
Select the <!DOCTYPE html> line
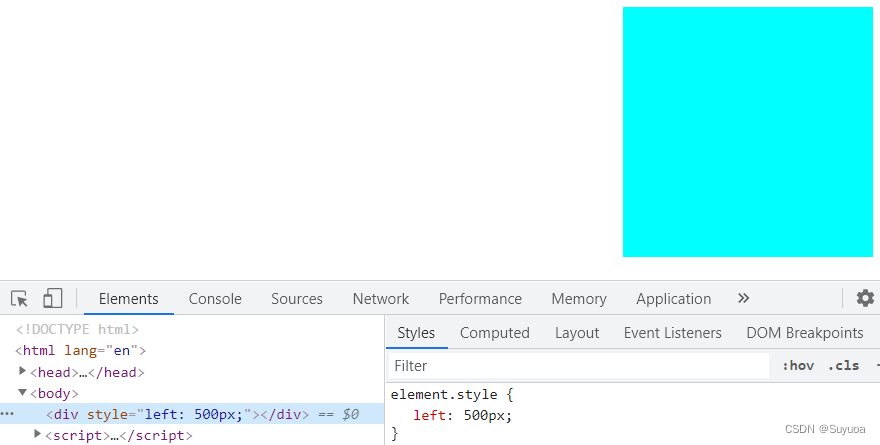coord(77,329)
